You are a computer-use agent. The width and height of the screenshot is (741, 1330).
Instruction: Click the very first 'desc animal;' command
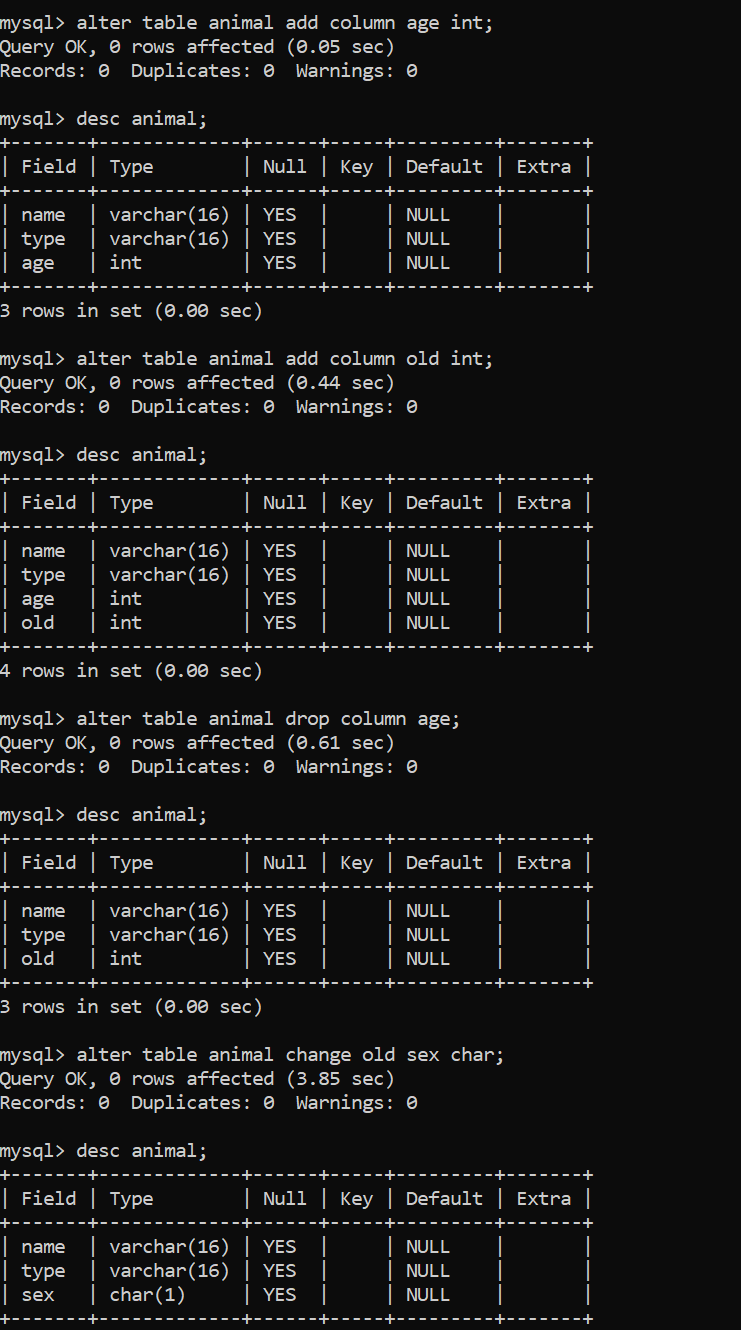tap(104, 119)
